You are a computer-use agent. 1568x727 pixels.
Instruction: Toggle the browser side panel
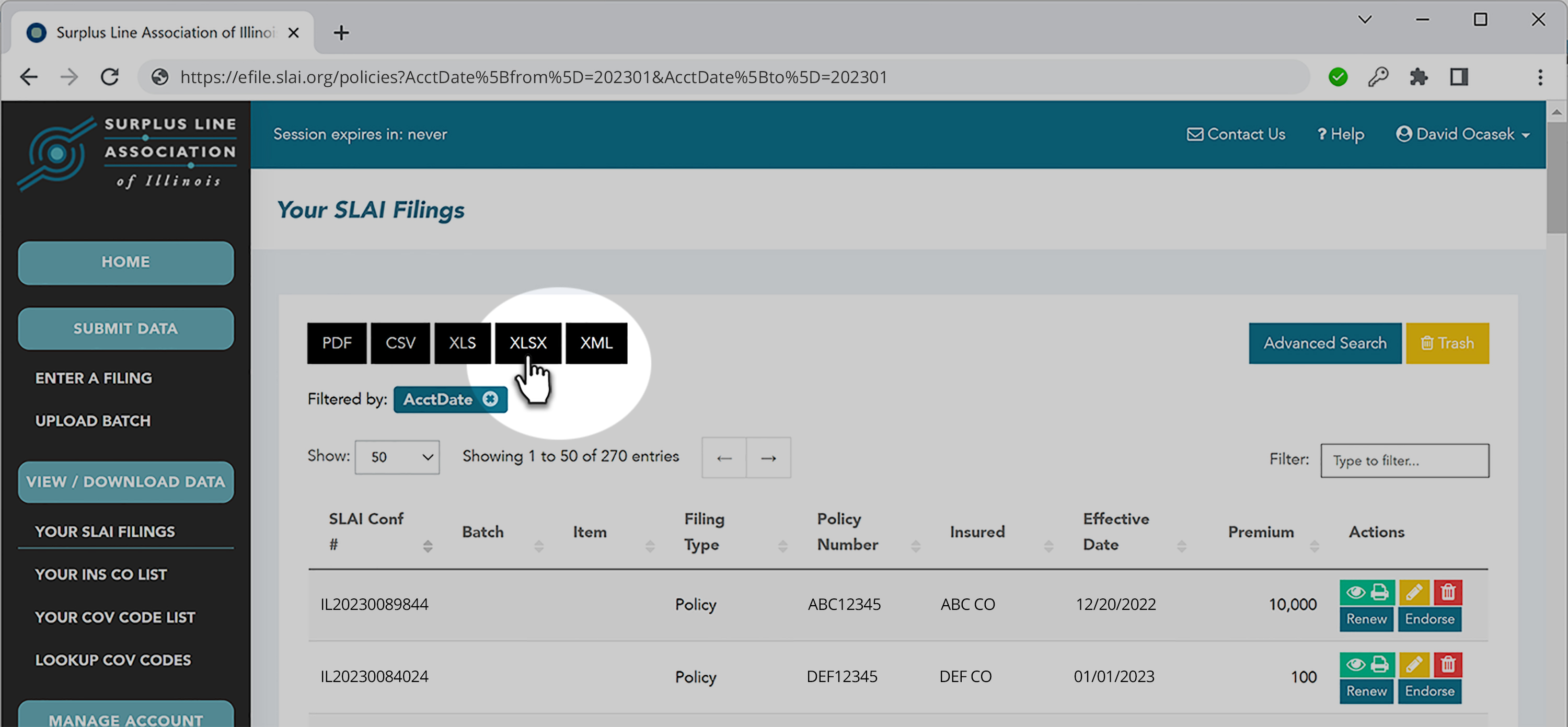click(x=1459, y=77)
